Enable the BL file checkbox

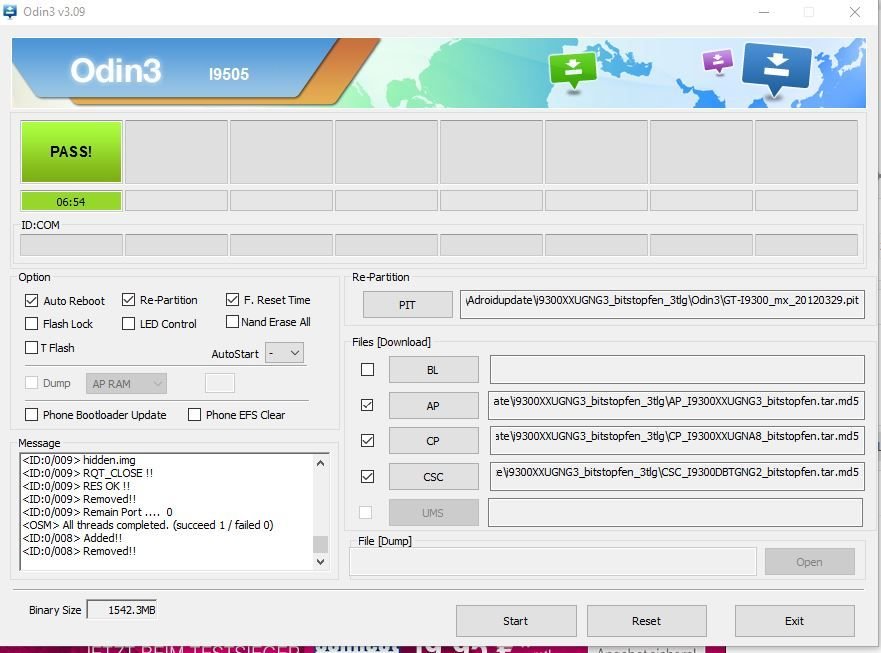(x=367, y=369)
